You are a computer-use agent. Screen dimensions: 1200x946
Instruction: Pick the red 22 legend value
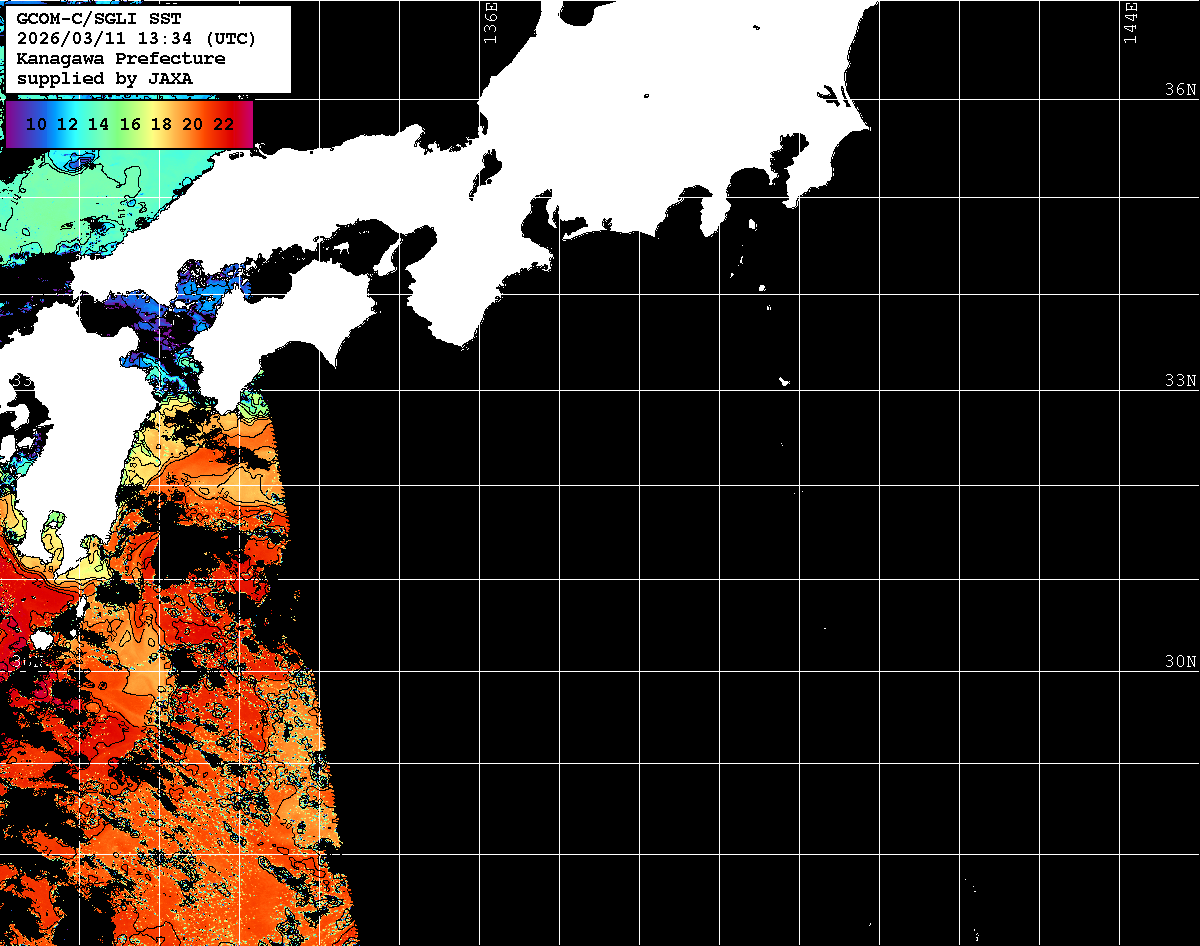coord(224,125)
